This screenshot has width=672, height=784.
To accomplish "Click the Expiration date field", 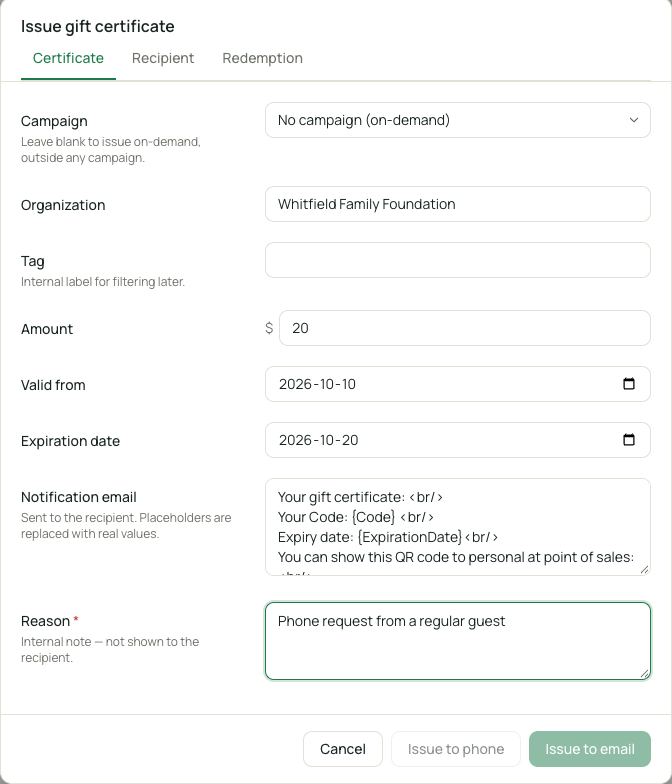I will pos(458,440).
